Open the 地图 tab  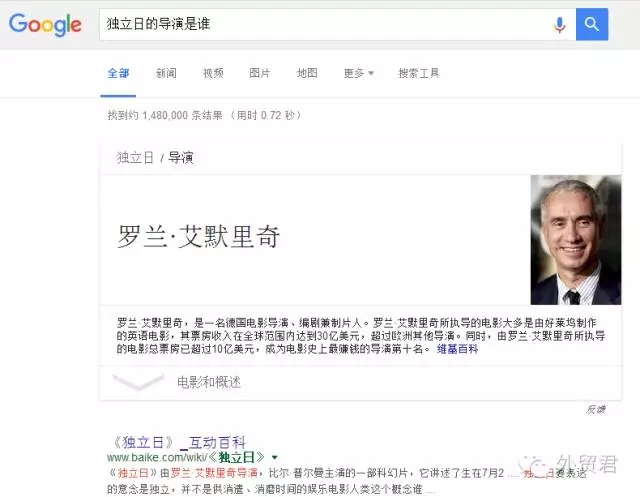[307, 73]
